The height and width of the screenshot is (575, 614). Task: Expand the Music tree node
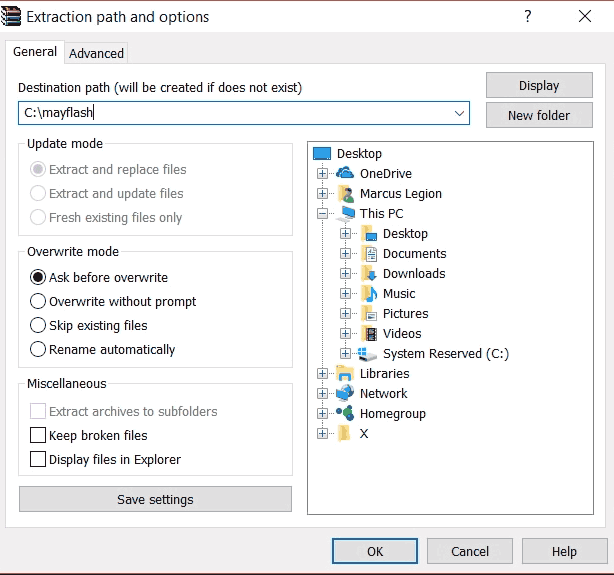pyautogui.click(x=345, y=293)
